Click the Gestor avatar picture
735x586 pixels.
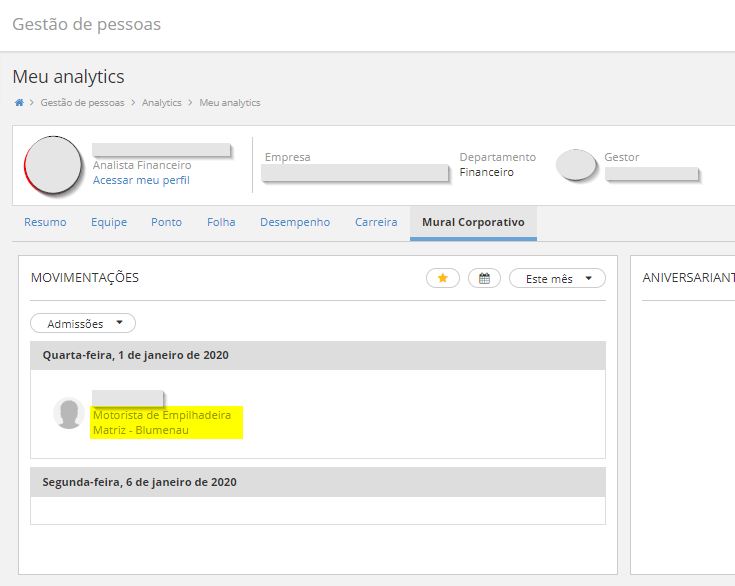click(x=576, y=165)
